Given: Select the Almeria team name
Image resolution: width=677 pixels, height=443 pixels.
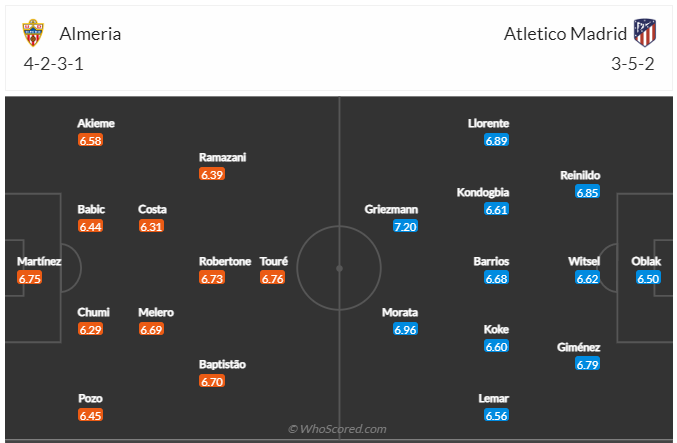Looking at the screenshot, I should [x=90, y=34].
